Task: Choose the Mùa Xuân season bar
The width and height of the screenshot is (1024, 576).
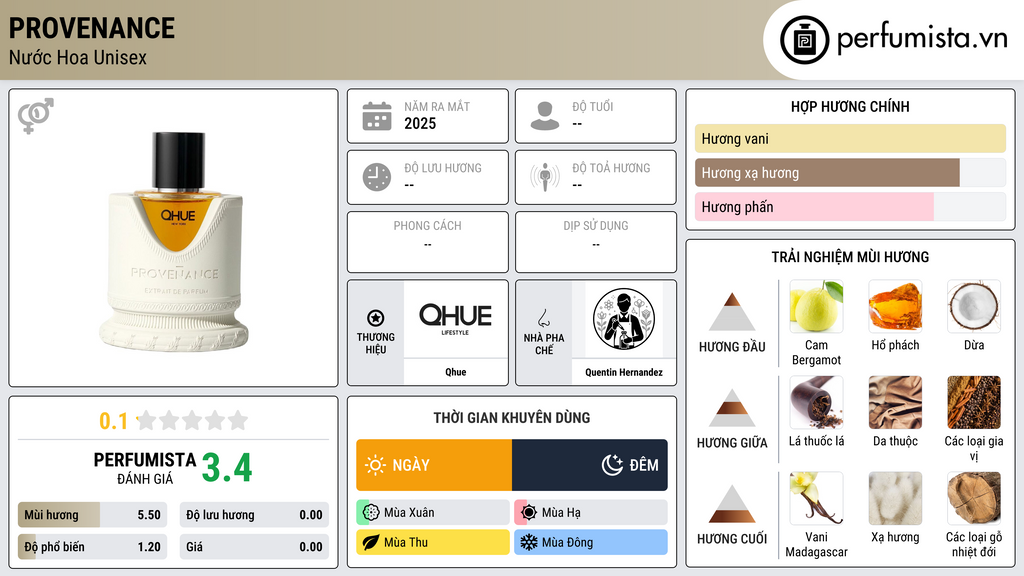Action: (x=433, y=513)
